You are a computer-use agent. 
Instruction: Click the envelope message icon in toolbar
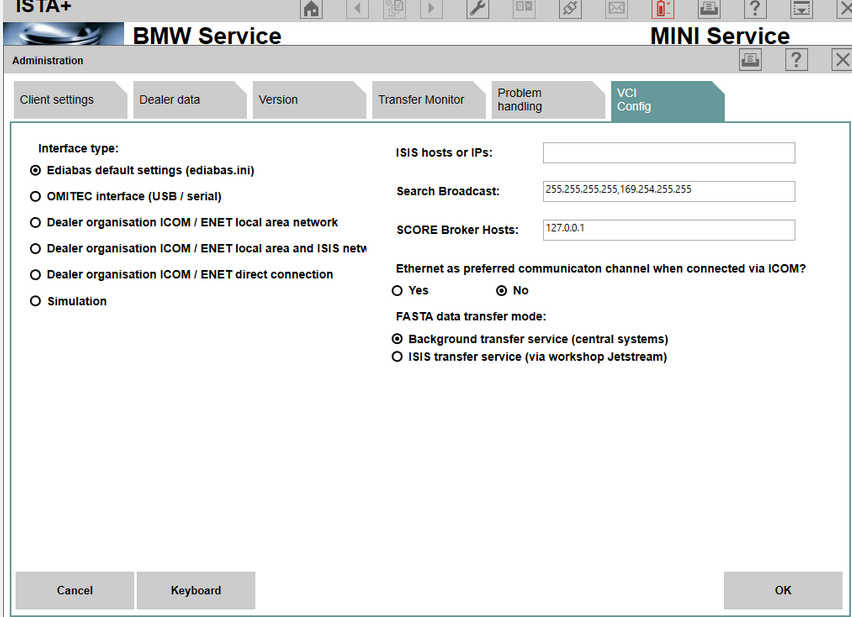616,9
